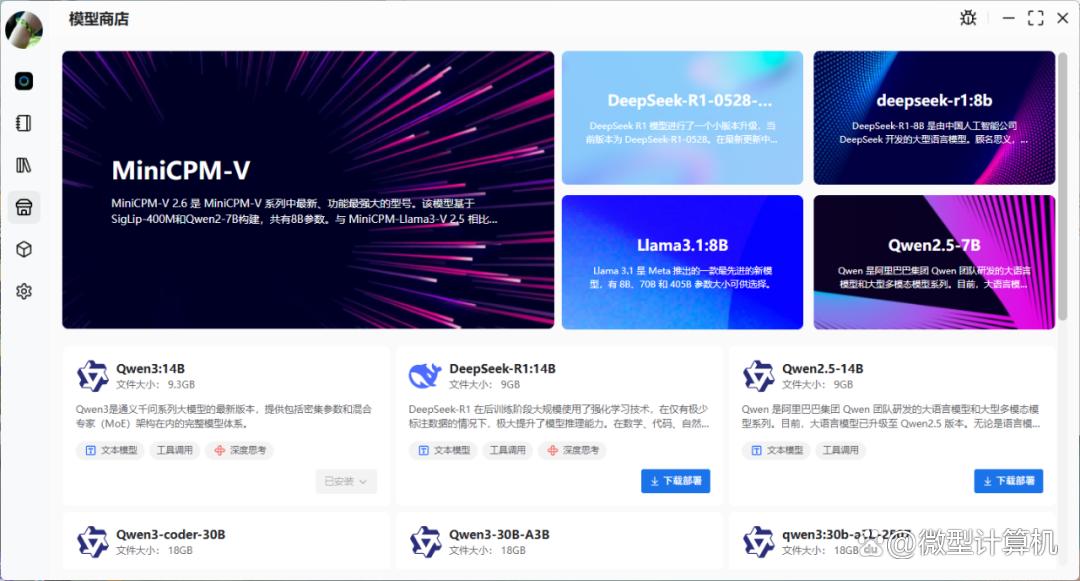Open the notebook sidebar icon
The height and width of the screenshot is (581, 1080).
[x=24, y=123]
